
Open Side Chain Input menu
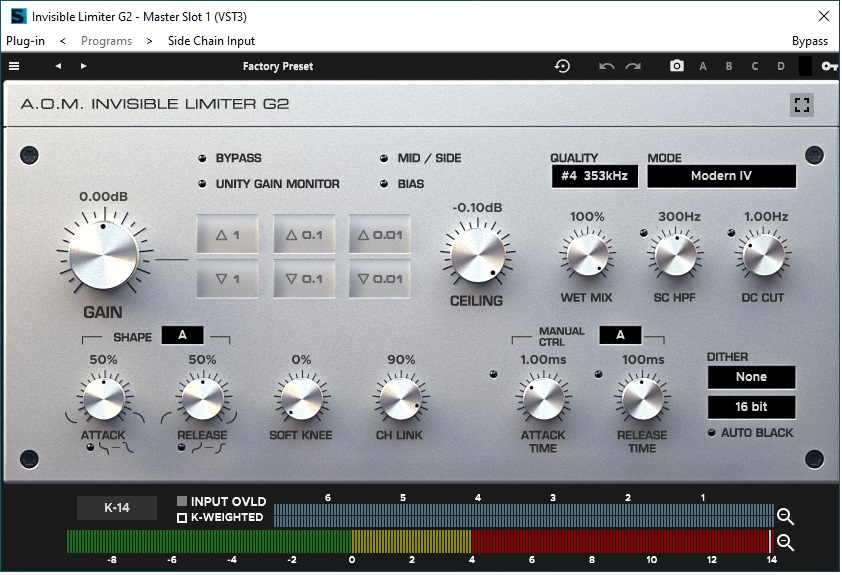[x=211, y=41]
